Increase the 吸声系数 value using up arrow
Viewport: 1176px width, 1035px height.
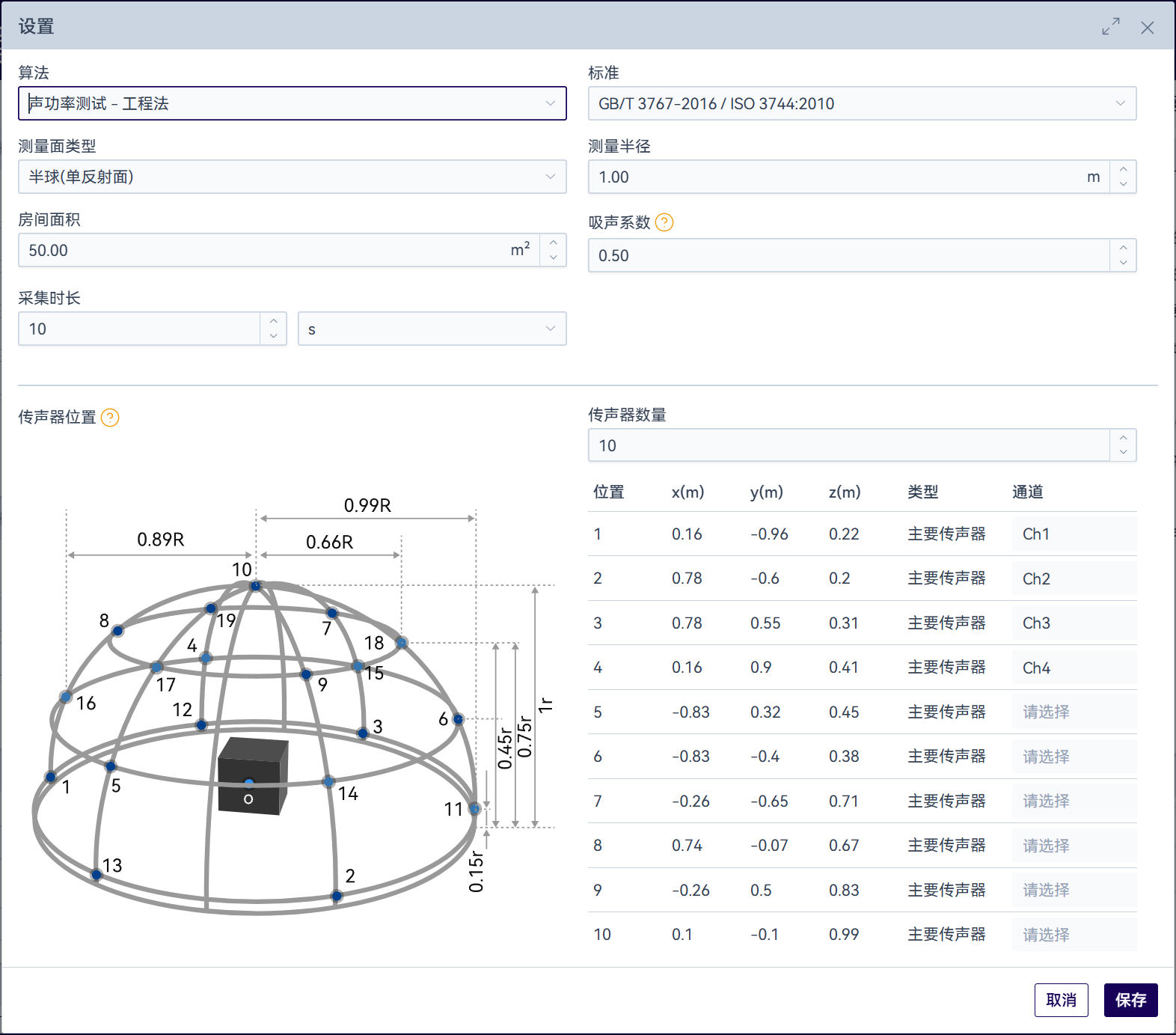pyautogui.click(x=1123, y=248)
